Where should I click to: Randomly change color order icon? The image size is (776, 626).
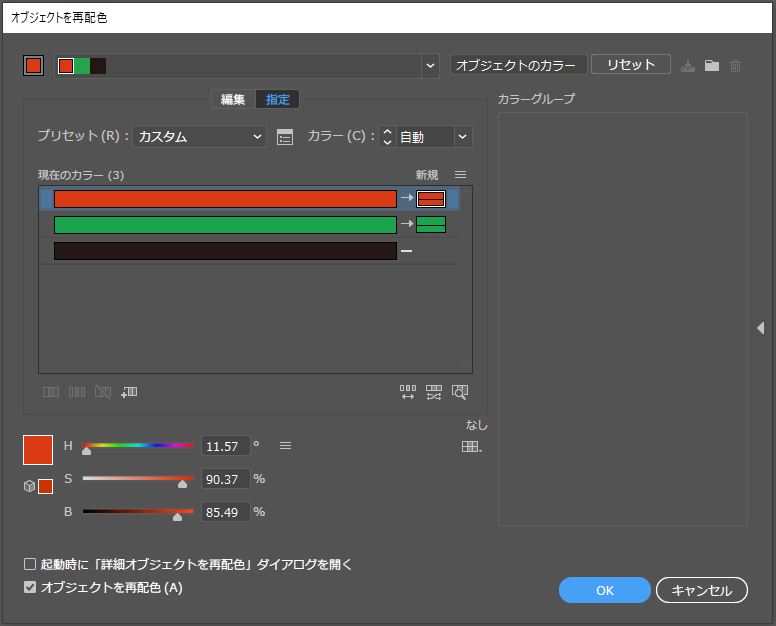coord(408,392)
